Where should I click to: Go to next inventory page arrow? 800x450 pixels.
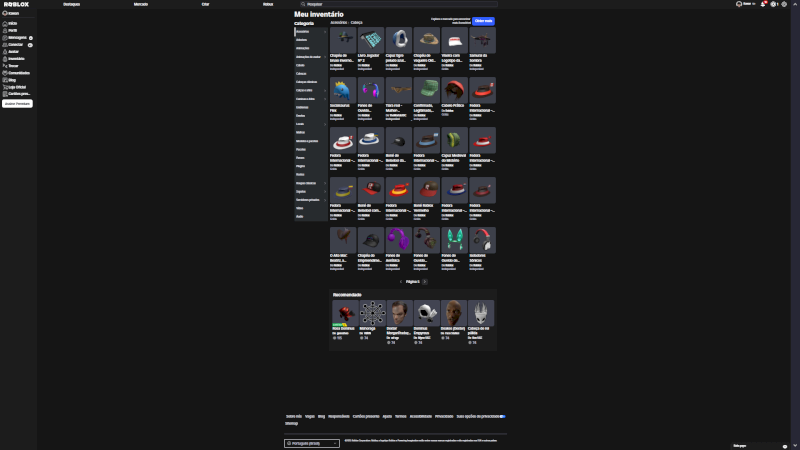[424, 282]
